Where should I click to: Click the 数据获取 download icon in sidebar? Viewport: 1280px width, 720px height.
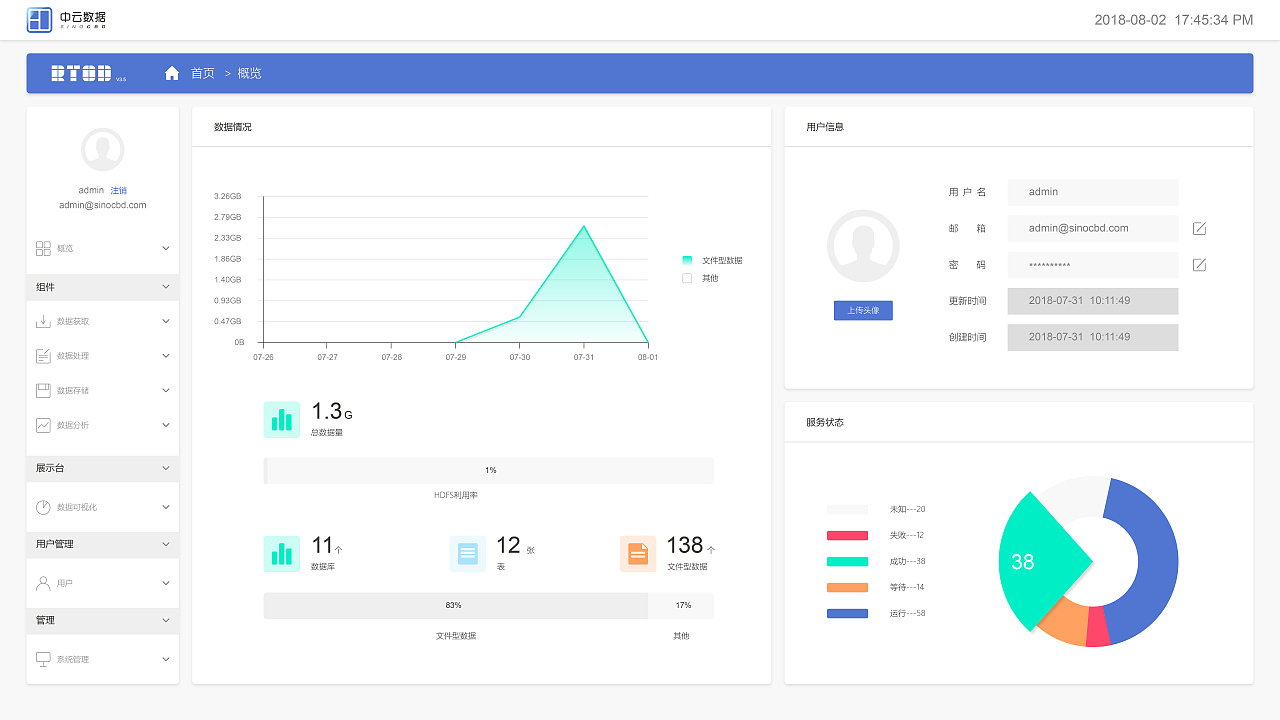[x=43, y=321]
